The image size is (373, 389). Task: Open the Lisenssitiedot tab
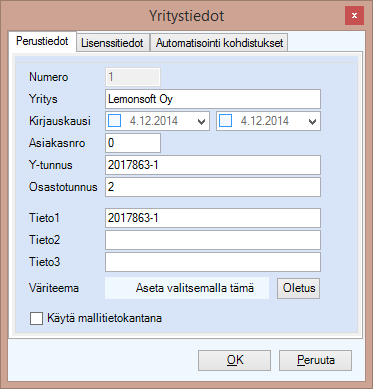[113, 43]
